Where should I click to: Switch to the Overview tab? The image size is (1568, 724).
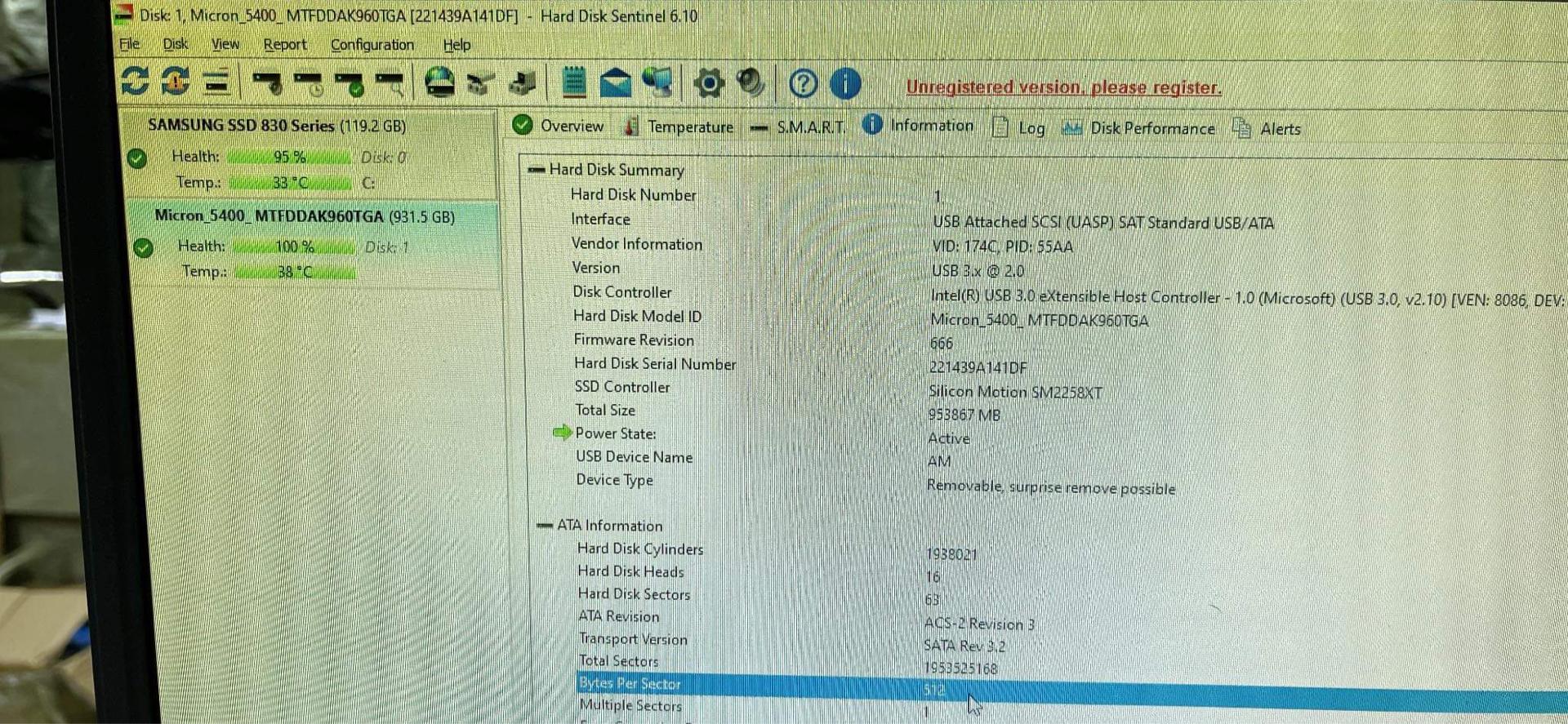pyautogui.click(x=559, y=126)
